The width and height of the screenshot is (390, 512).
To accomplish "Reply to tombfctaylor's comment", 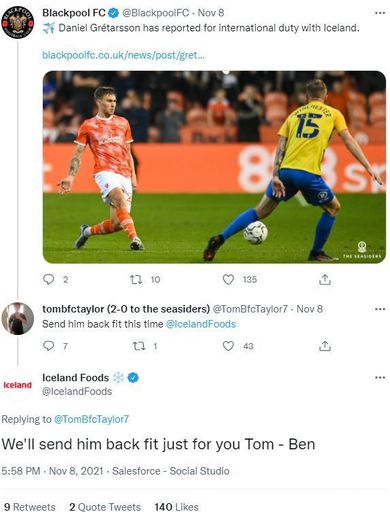I will click(49, 346).
